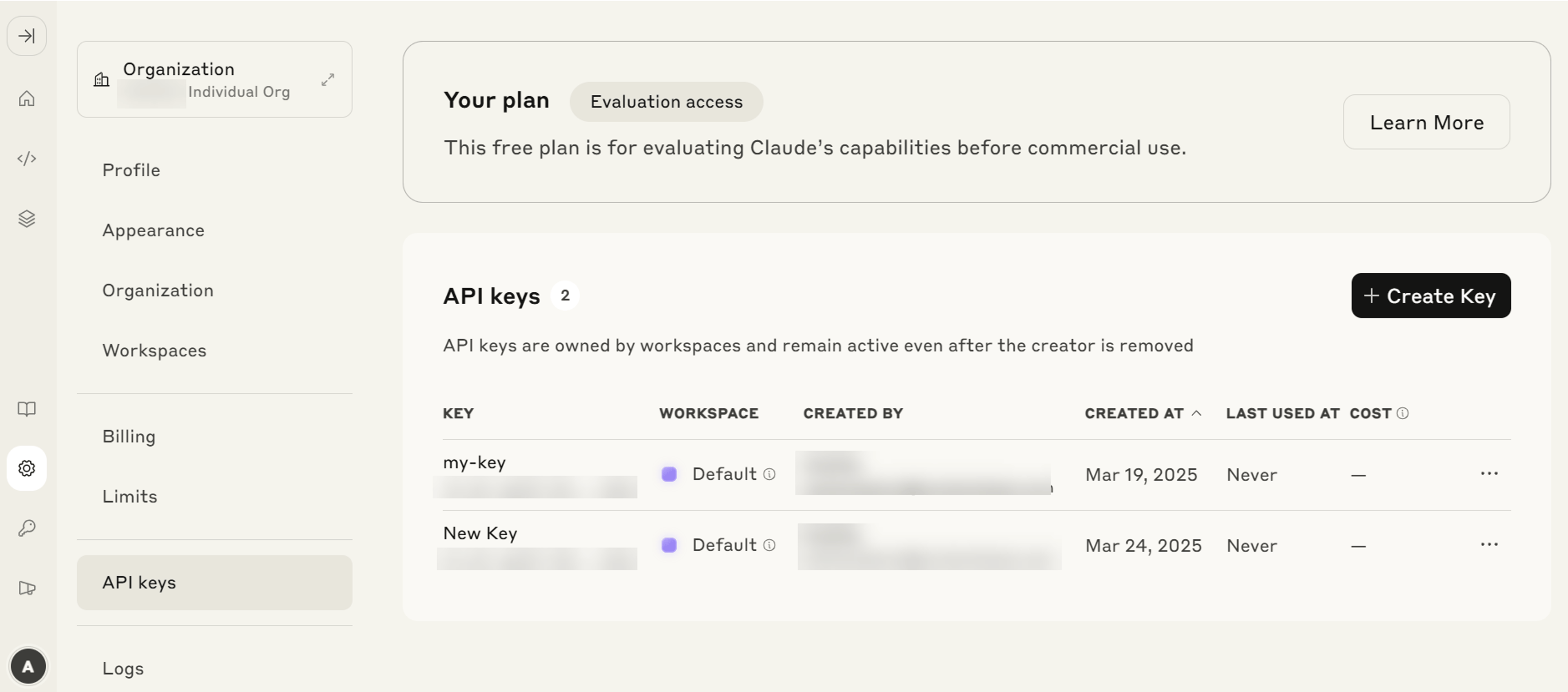Click the Workspace column header

coord(709,413)
